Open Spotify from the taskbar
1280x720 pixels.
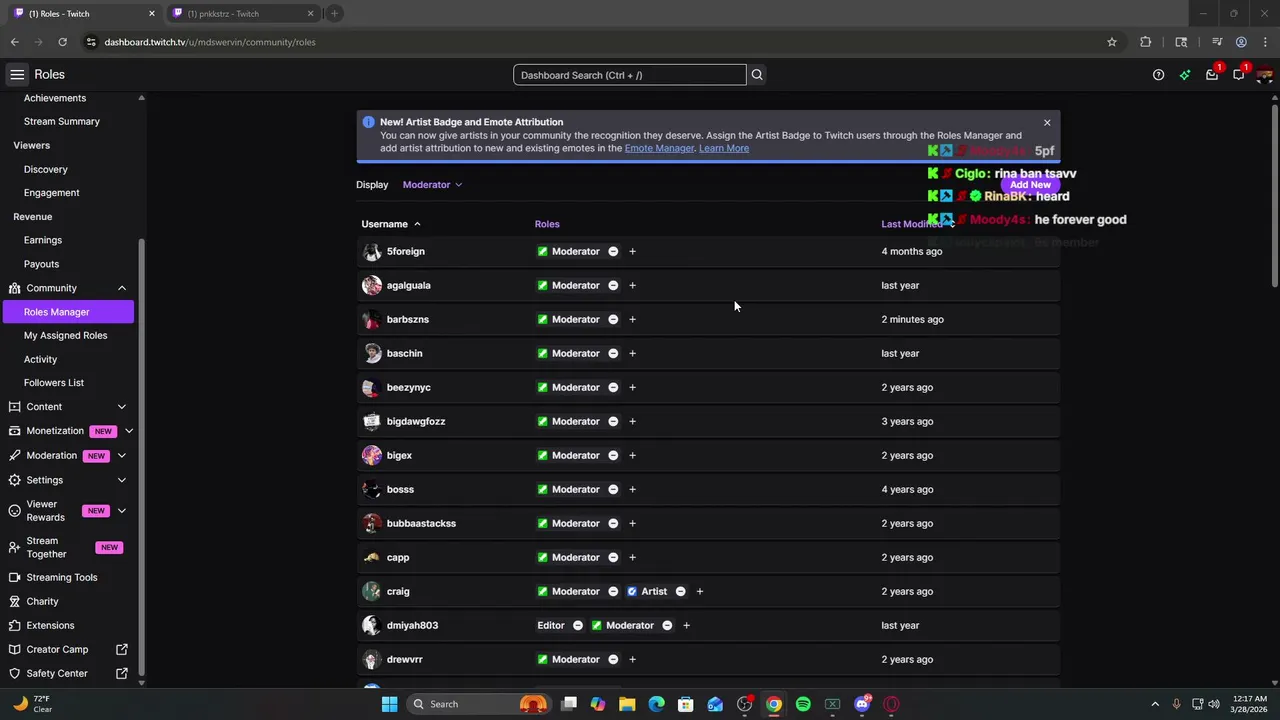coord(803,704)
